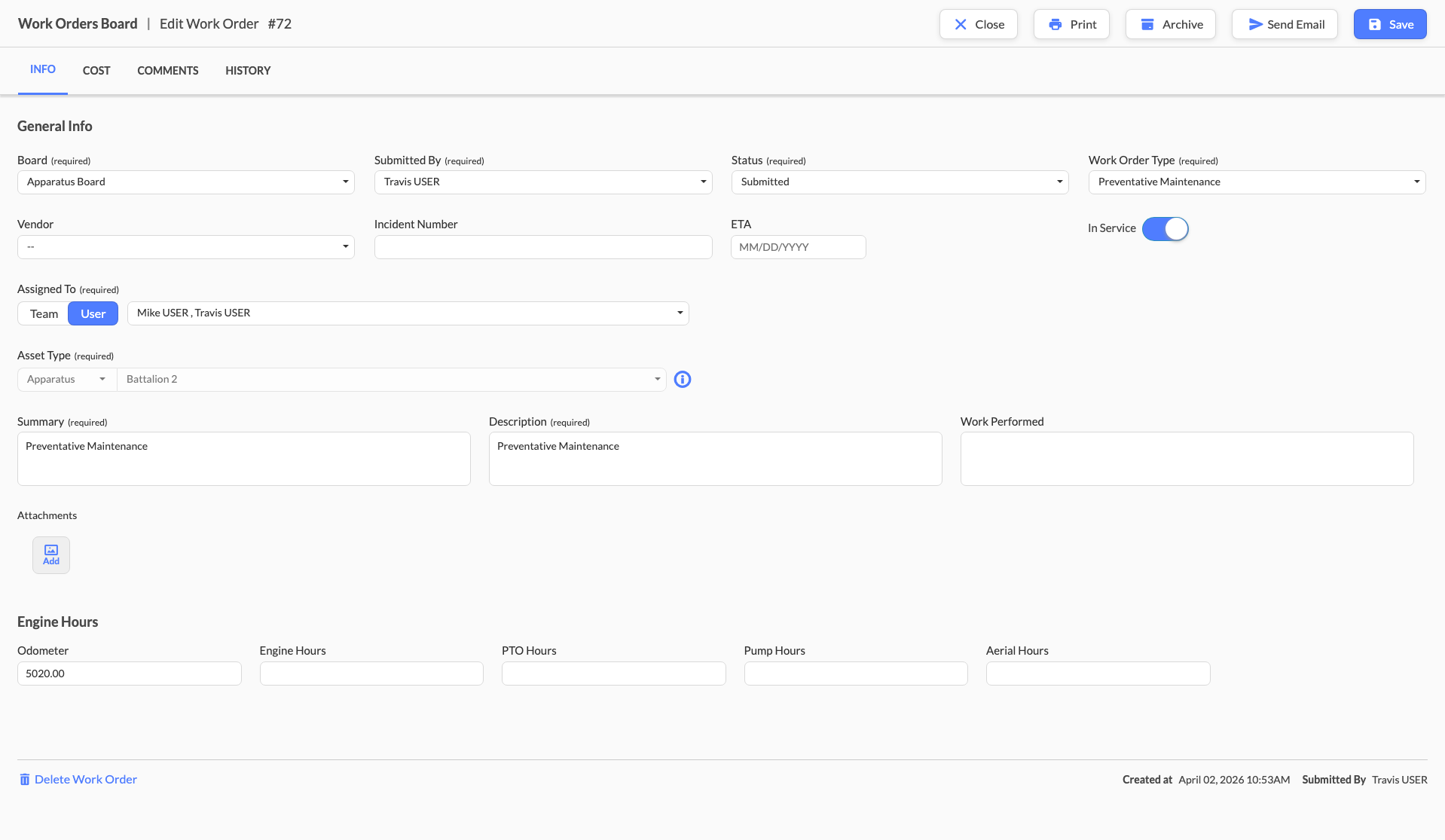Open the Board dropdown
Image resolution: width=1445 pixels, height=840 pixels.
click(186, 182)
